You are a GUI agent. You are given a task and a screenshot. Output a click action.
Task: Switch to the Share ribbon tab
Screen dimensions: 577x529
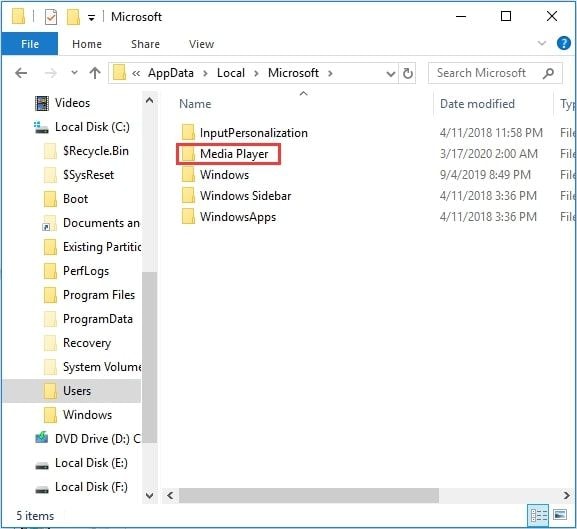click(x=145, y=44)
